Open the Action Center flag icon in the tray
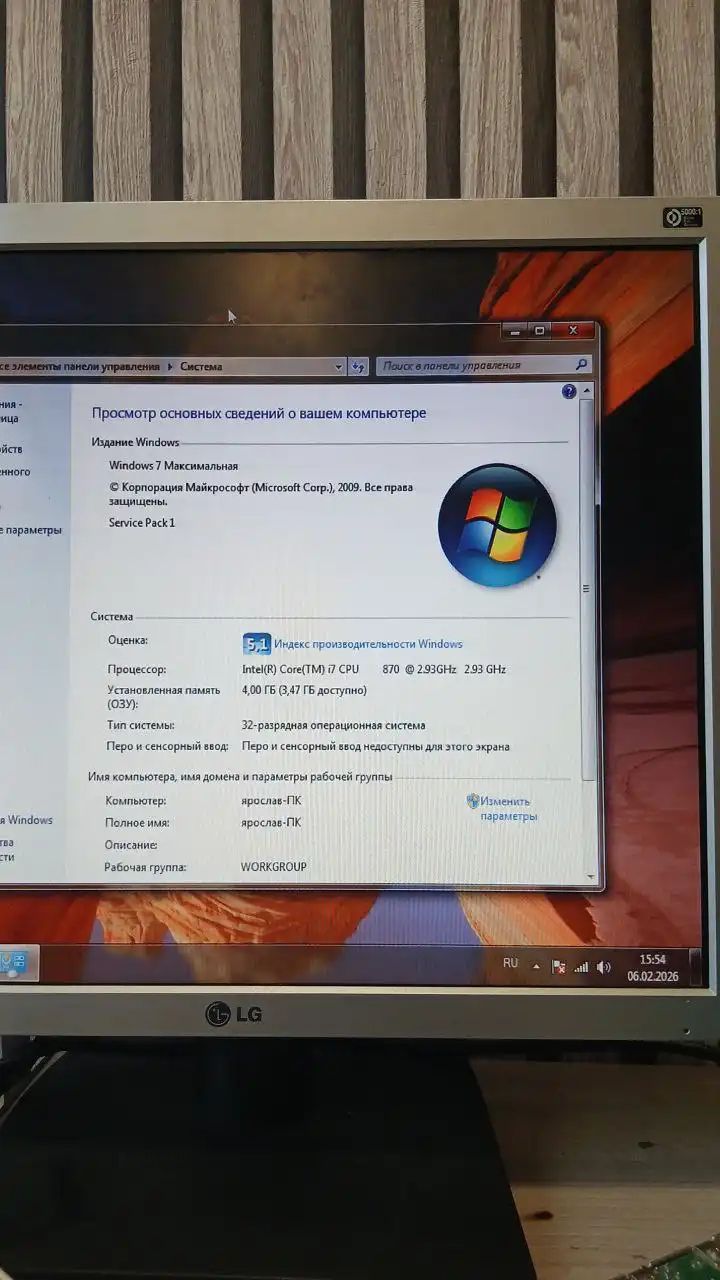 click(559, 967)
